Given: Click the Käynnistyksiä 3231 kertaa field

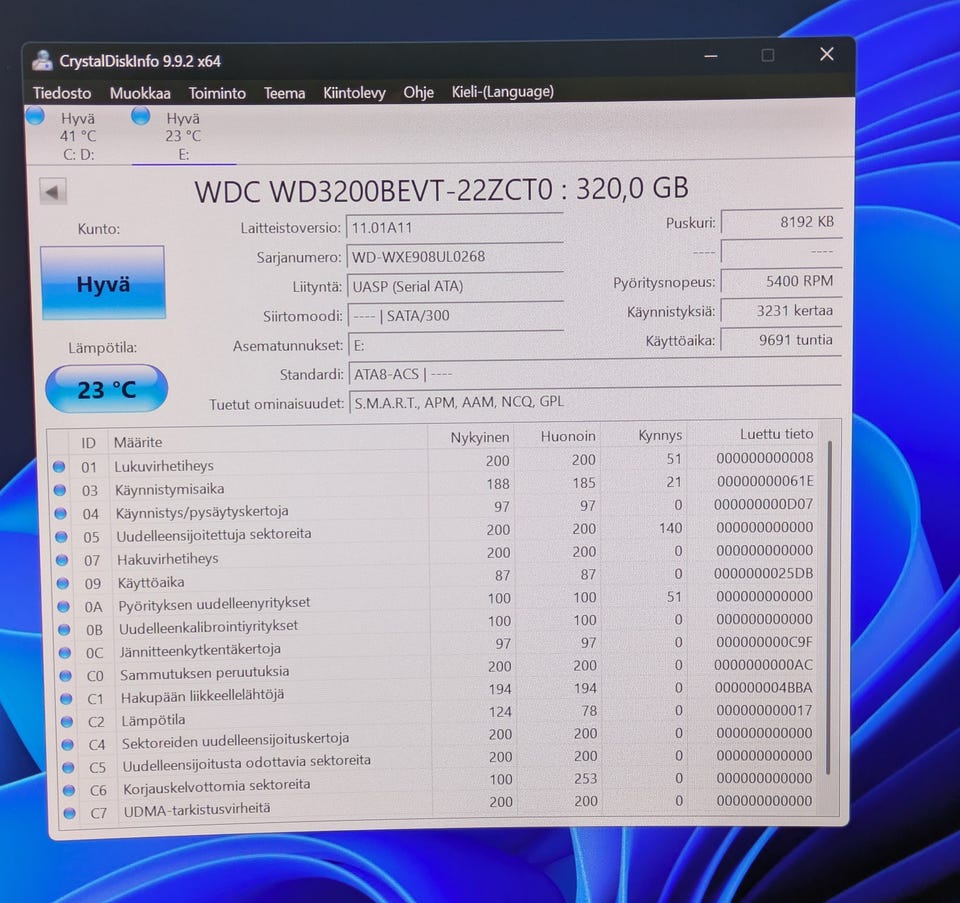Looking at the screenshot, I should [781, 311].
